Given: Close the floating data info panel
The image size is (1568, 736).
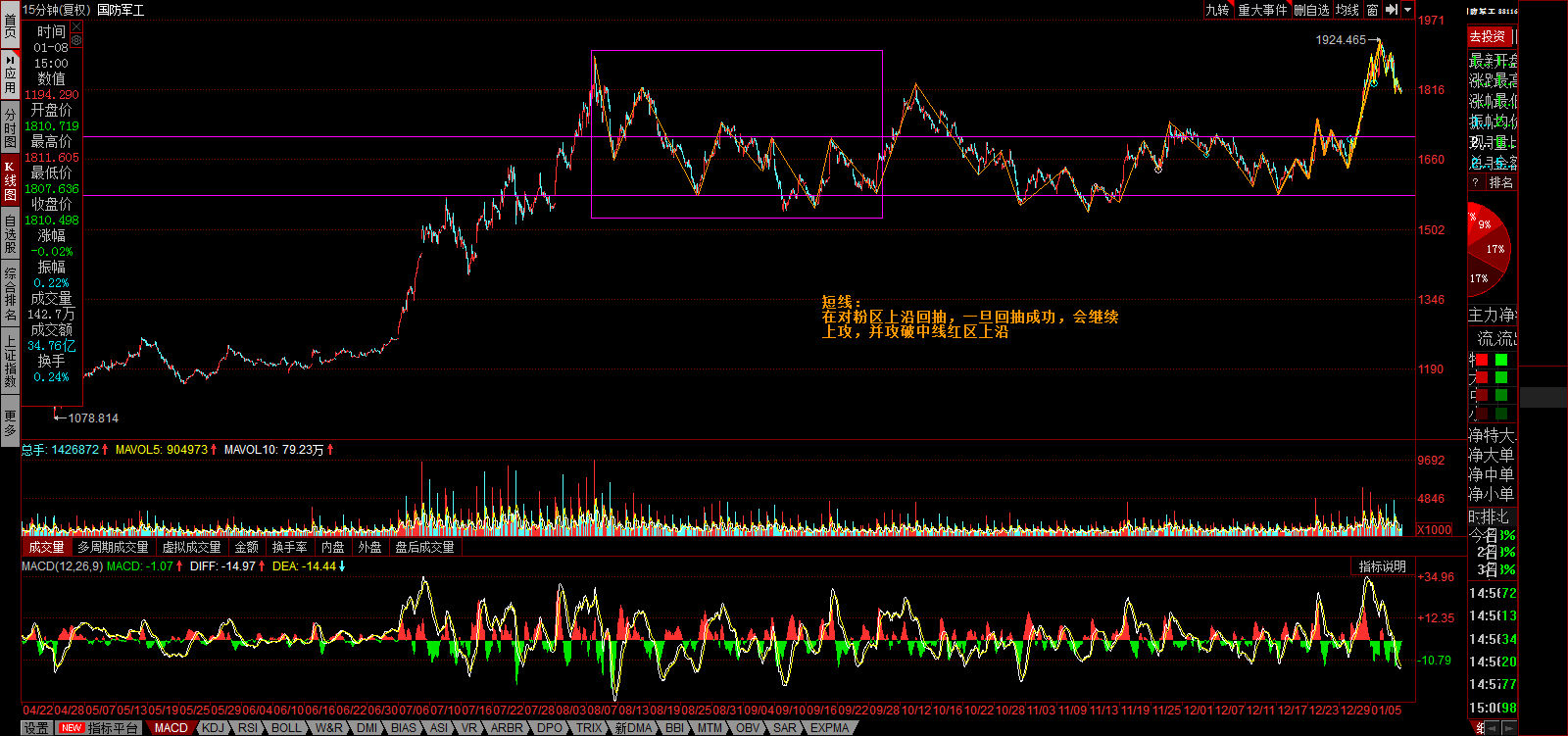Looking at the screenshot, I should coord(76,27).
